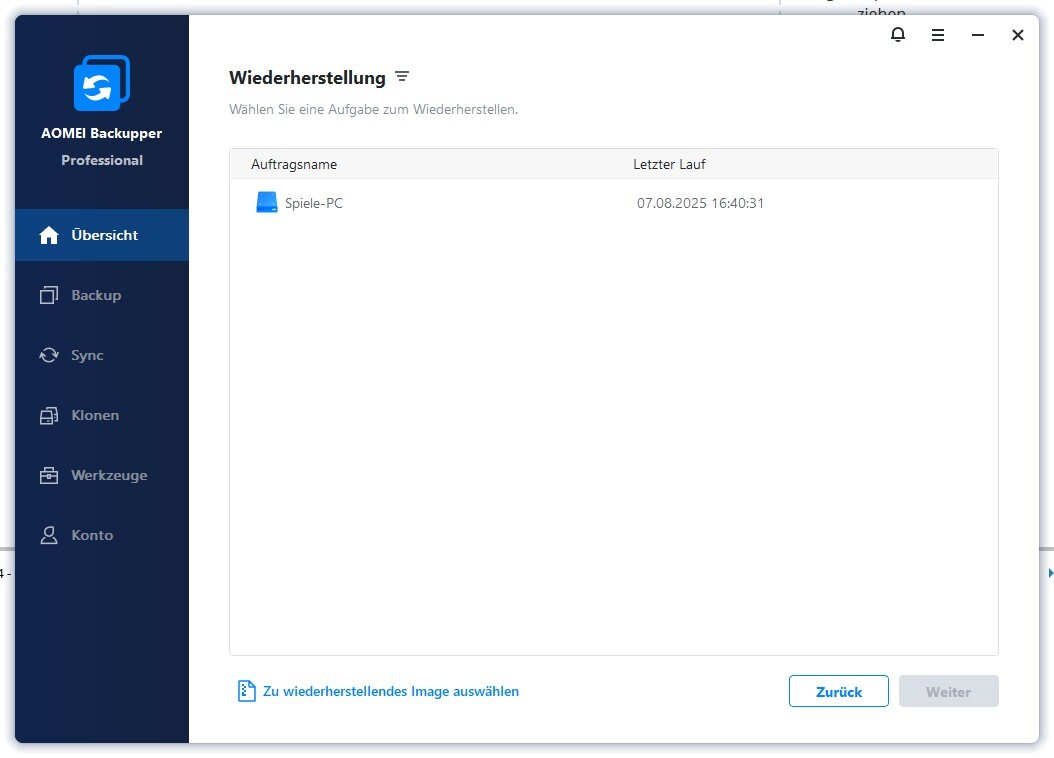Open the Backup section in sidebar
Image resolution: width=1054 pixels, height=758 pixels.
[95, 295]
